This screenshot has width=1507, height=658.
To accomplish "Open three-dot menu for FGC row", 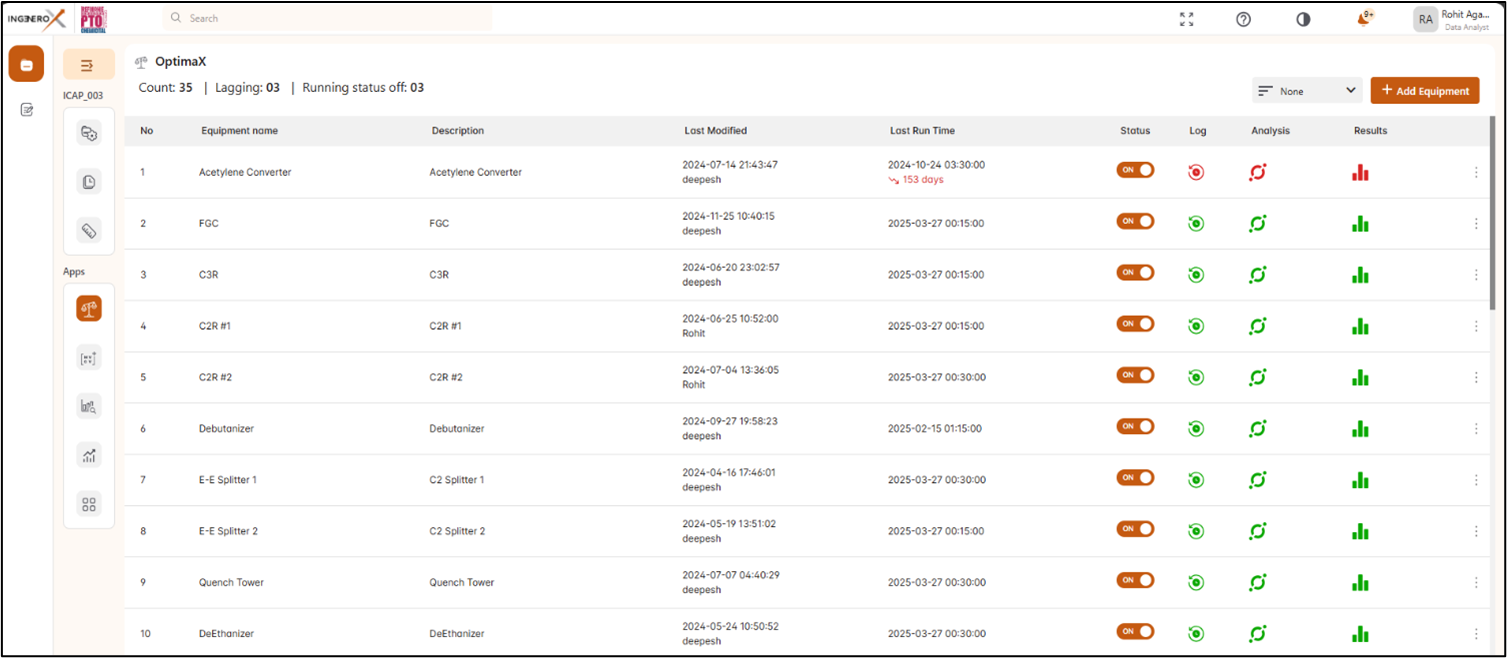I will pyautogui.click(x=1475, y=223).
